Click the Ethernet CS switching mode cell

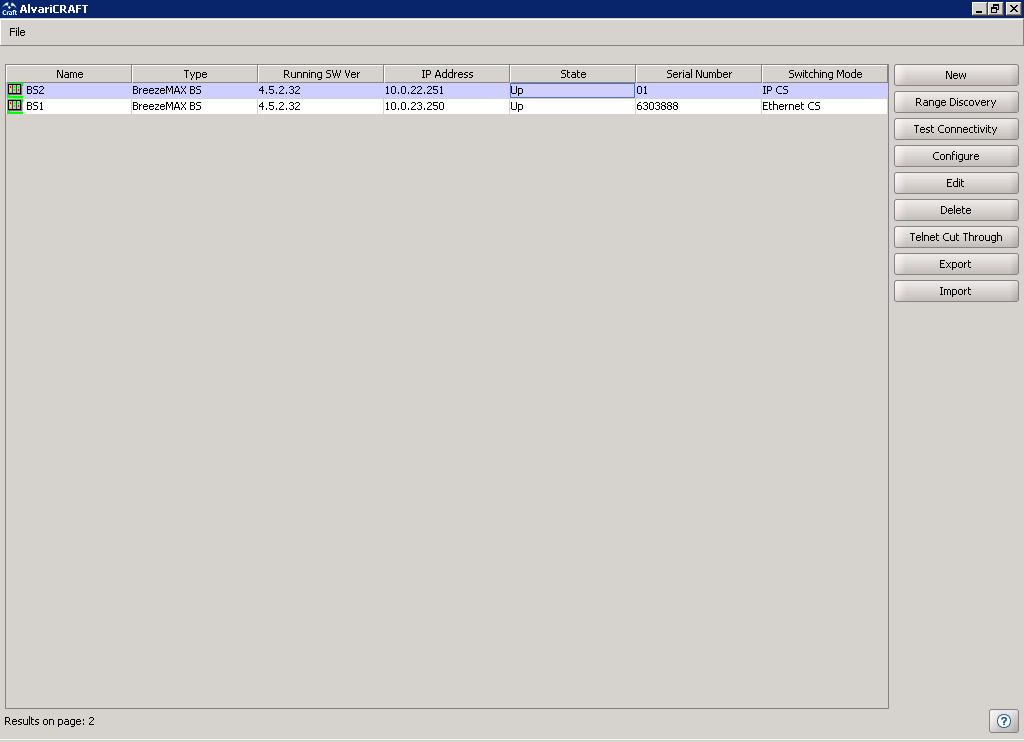[x=825, y=106]
